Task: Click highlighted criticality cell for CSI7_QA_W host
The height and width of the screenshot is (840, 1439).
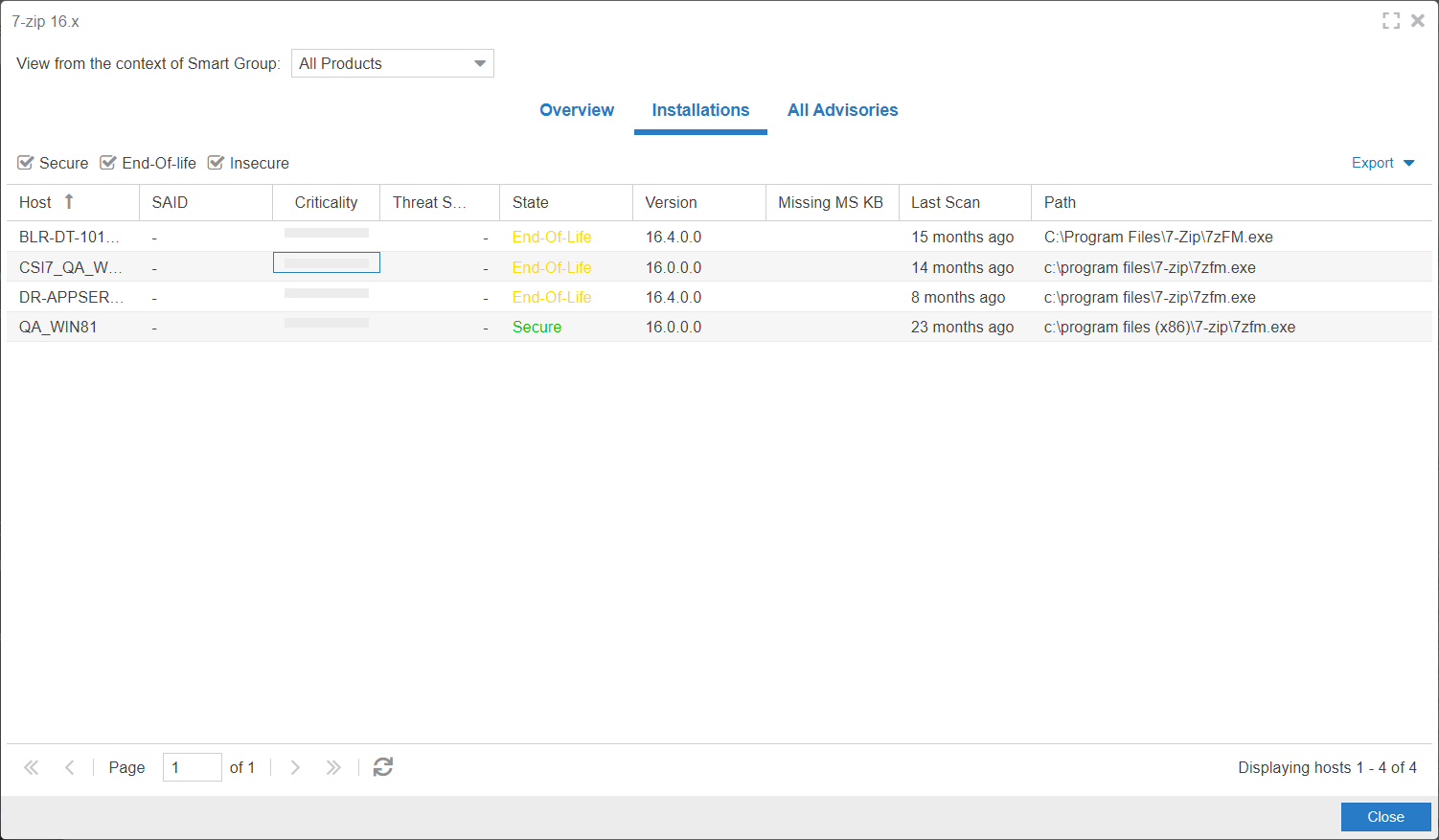Action: click(327, 262)
